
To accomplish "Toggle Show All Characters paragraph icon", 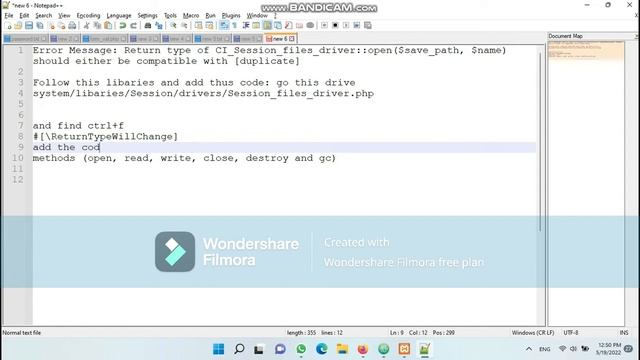I will tap(235, 26).
